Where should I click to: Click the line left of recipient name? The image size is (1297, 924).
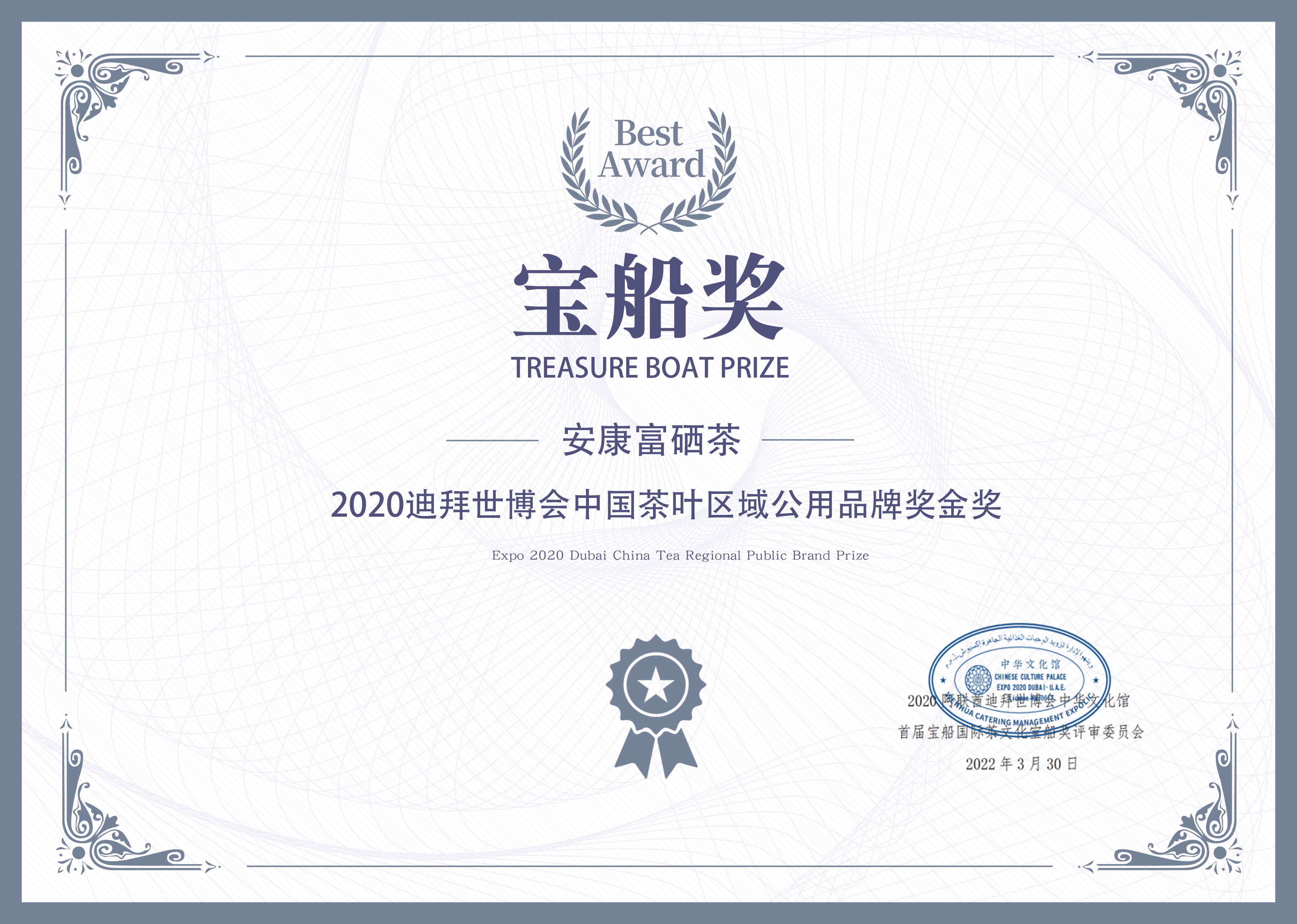click(492, 440)
